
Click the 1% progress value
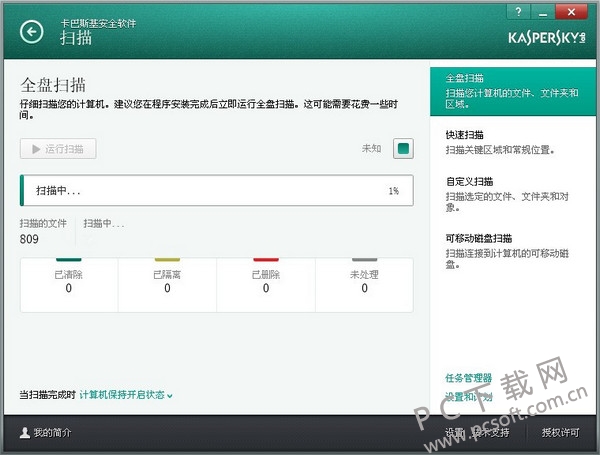pos(394,191)
